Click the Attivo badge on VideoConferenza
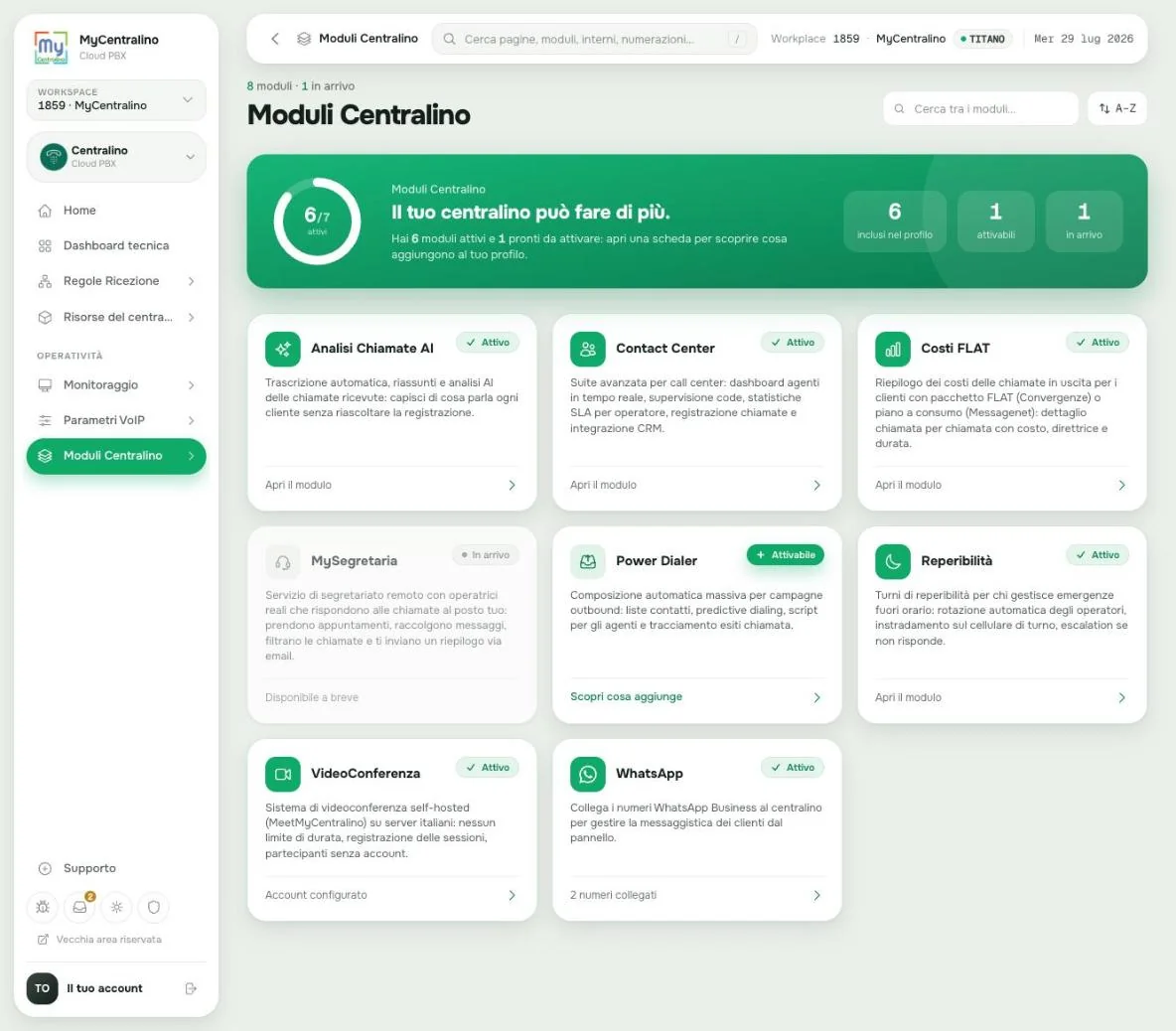The height and width of the screenshot is (1031, 1176). [x=488, y=768]
